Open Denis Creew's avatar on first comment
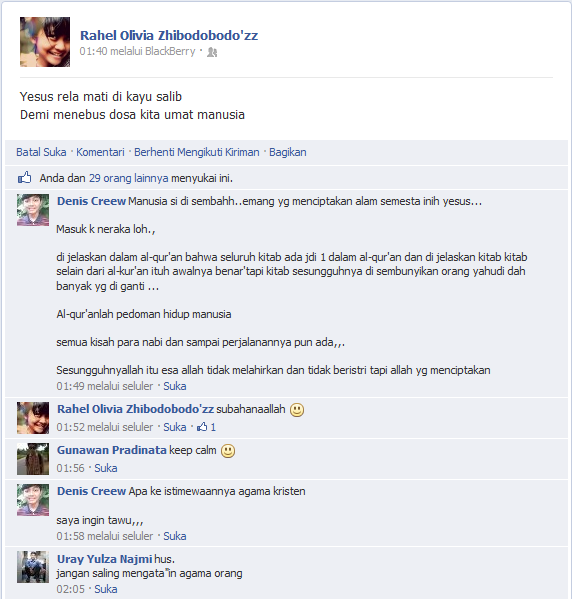 33,210
